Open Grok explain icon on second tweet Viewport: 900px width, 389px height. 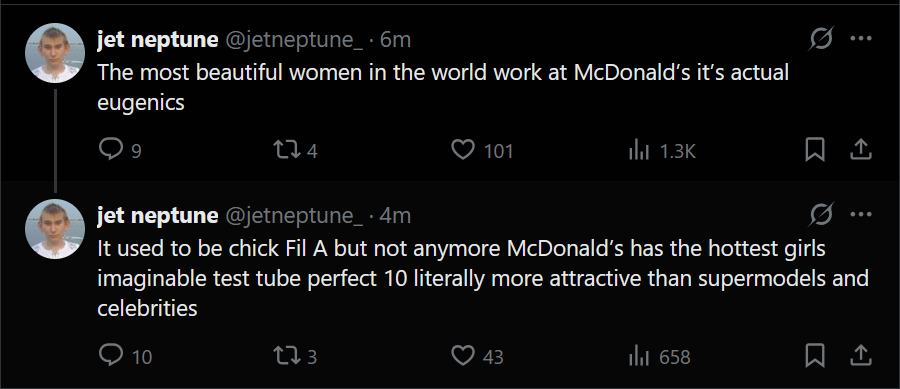tap(821, 215)
